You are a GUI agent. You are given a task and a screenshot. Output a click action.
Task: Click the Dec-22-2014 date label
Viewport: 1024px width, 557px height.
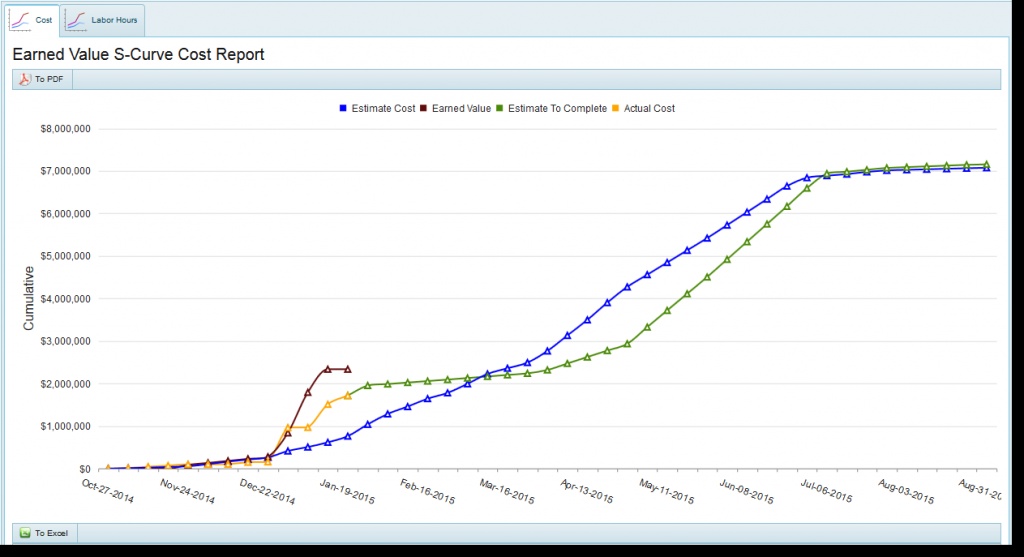267,491
